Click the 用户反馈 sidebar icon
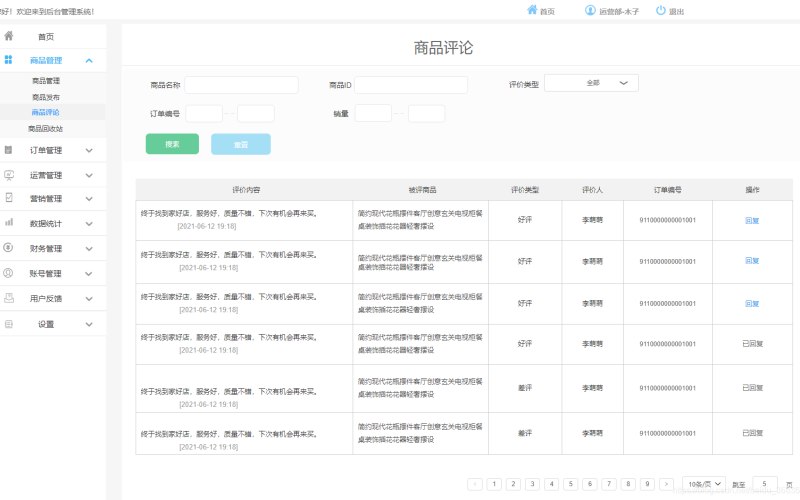This screenshot has width=800, height=500. point(9,298)
